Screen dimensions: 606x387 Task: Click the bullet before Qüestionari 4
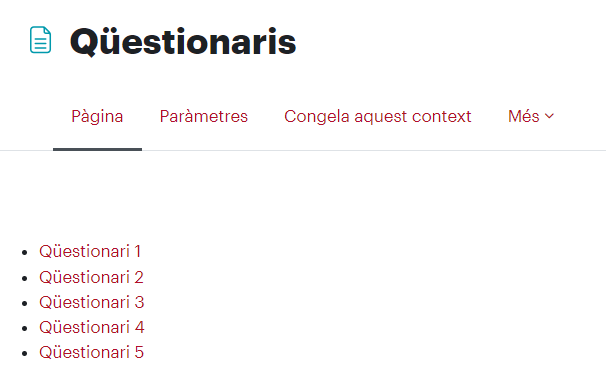25,329
